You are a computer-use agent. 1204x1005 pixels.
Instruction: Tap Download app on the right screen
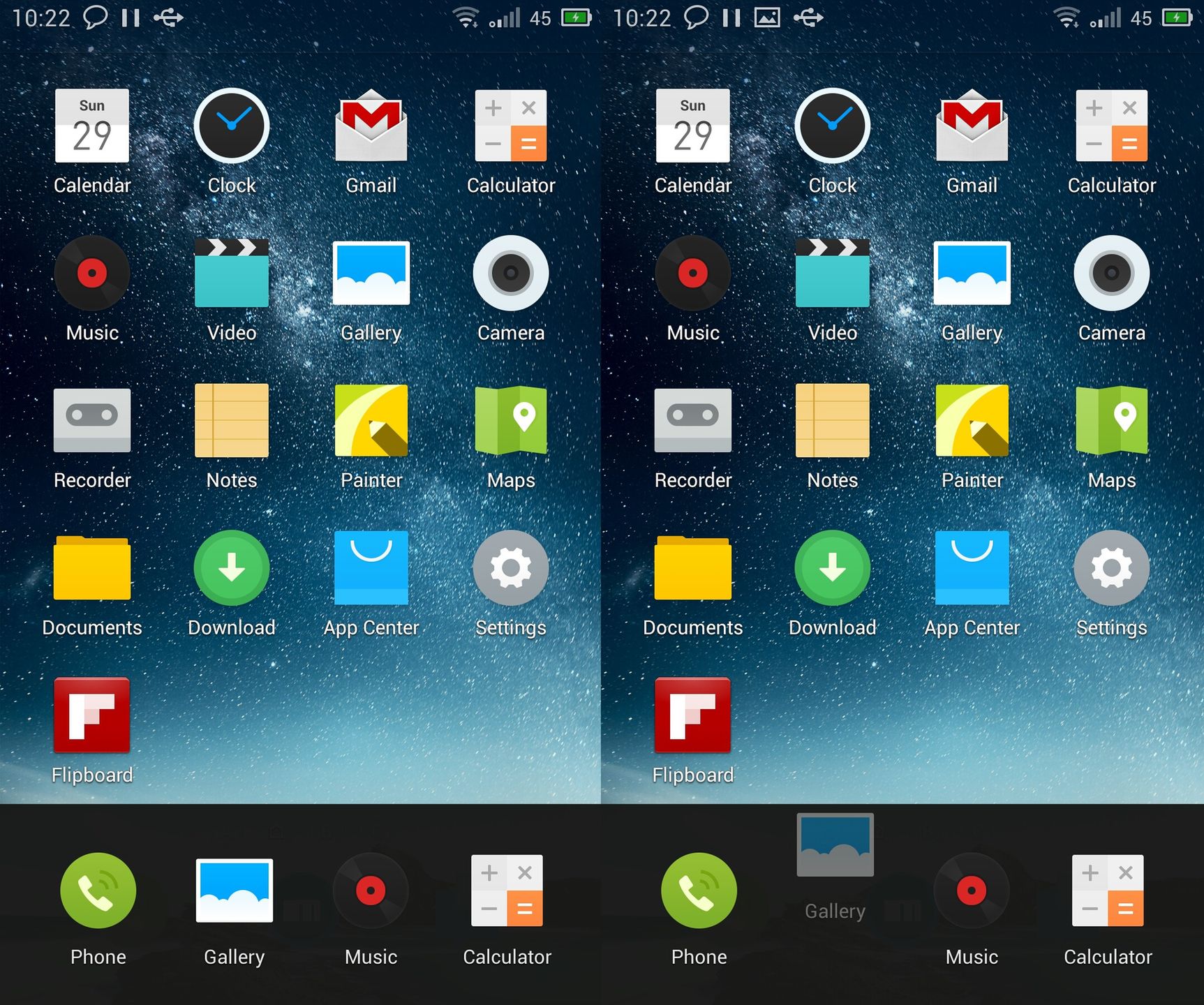pos(833,567)
